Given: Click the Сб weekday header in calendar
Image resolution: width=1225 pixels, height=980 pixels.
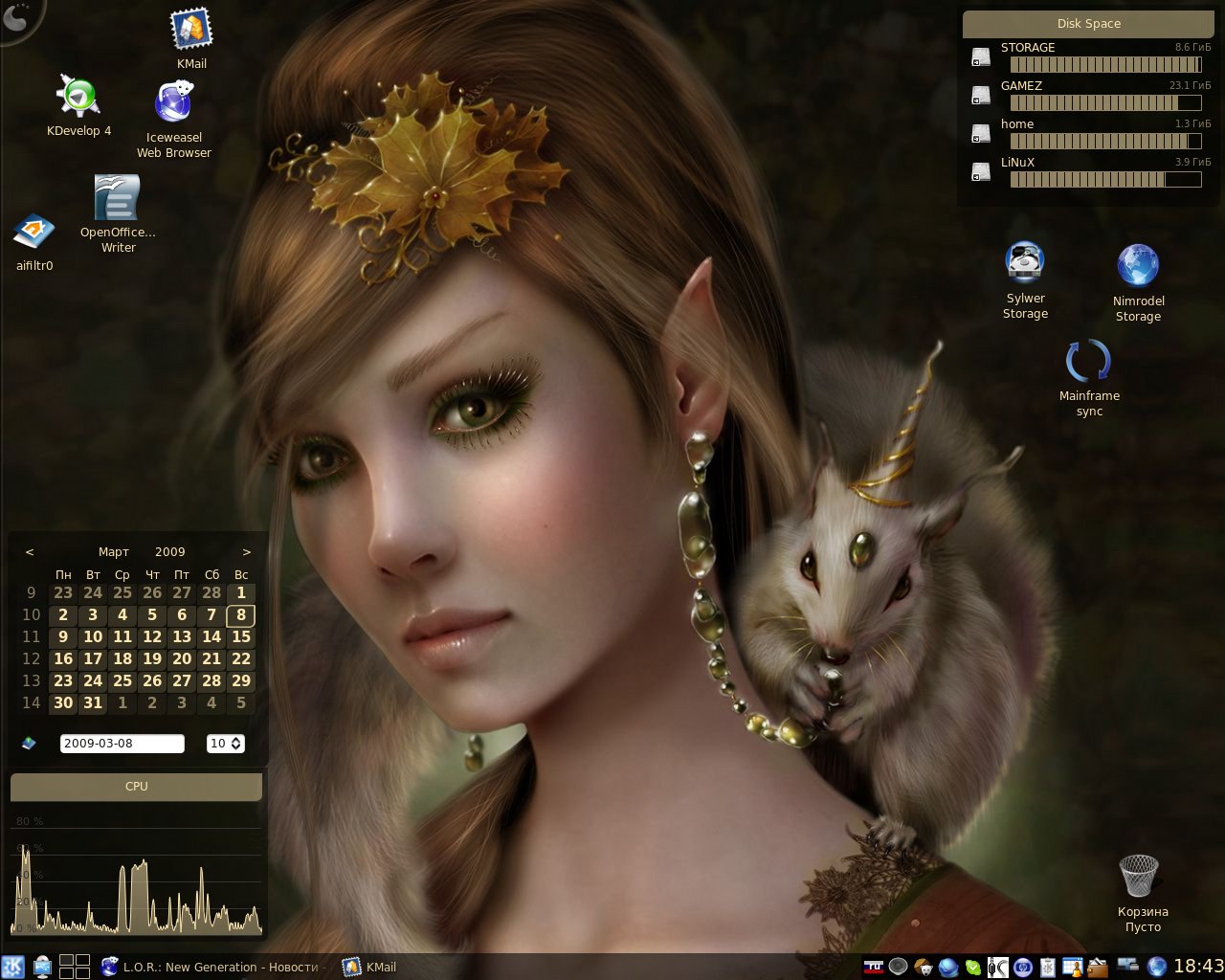Looking at the screenshot, I should (x=212, y=575).
